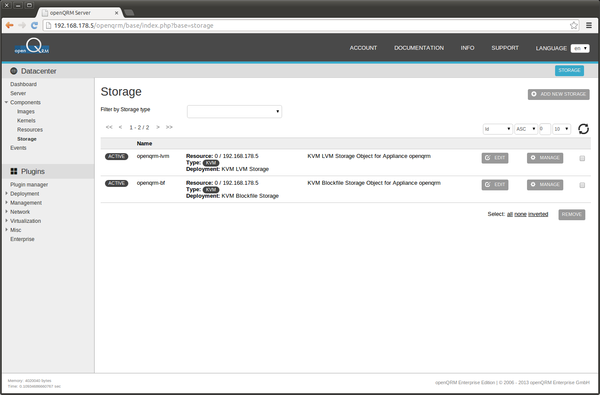Expand the Misc plugins section
This screenshot has height=395, width=600.
click(7, 230)
